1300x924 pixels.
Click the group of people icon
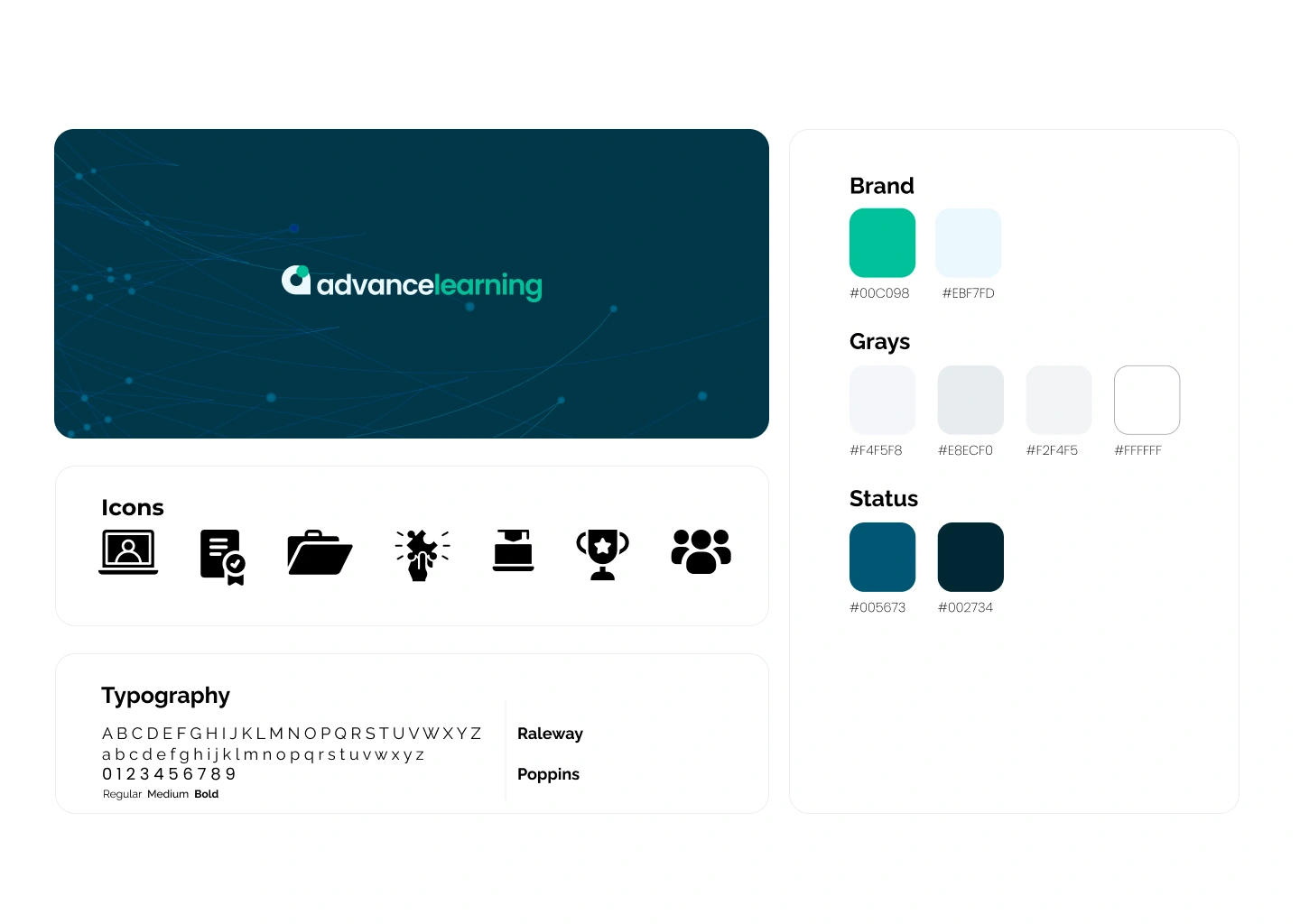pyautogui.click(x=701, y=551)
